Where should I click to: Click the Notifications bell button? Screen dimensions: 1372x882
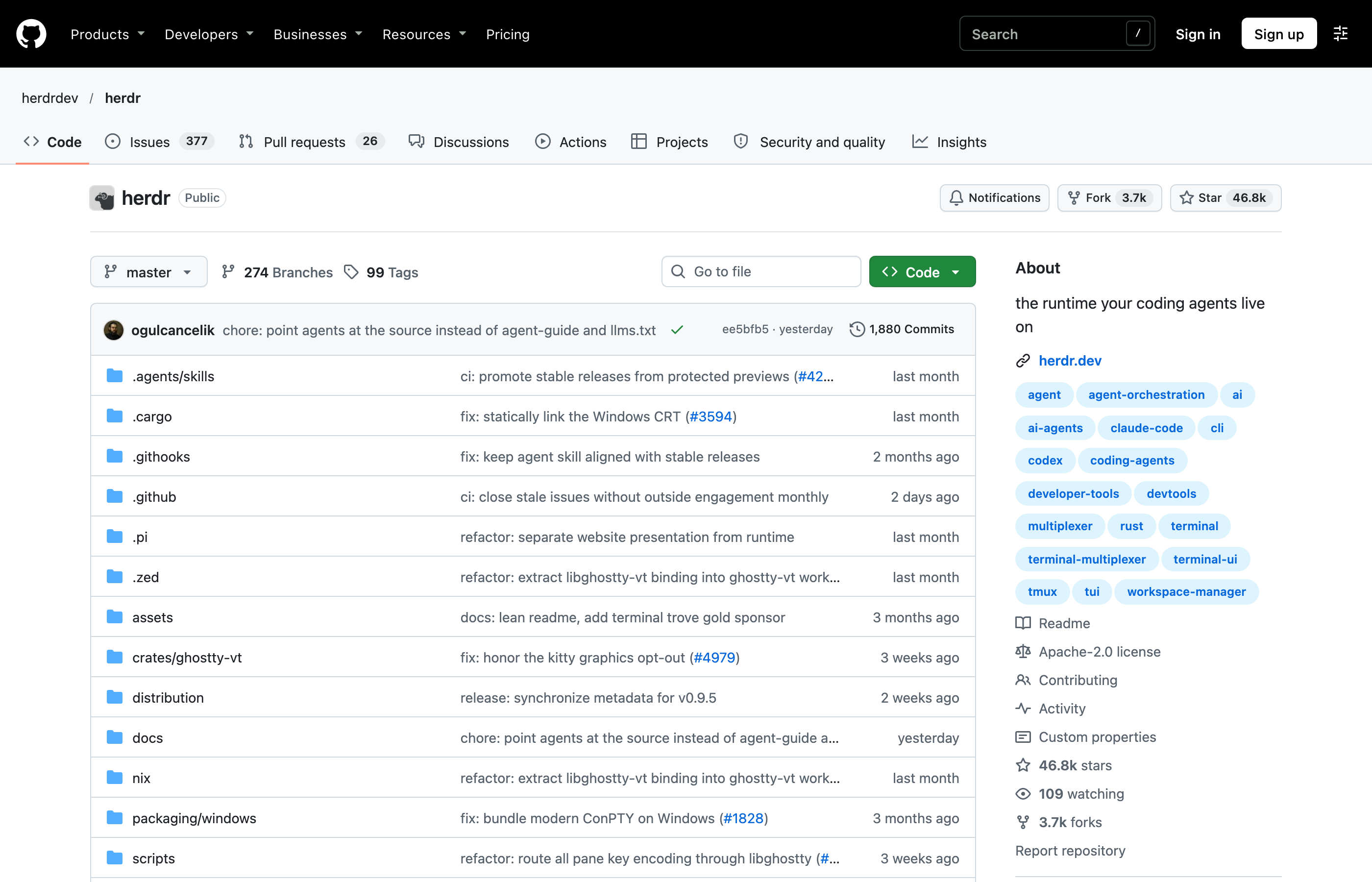tap(994, 197)
